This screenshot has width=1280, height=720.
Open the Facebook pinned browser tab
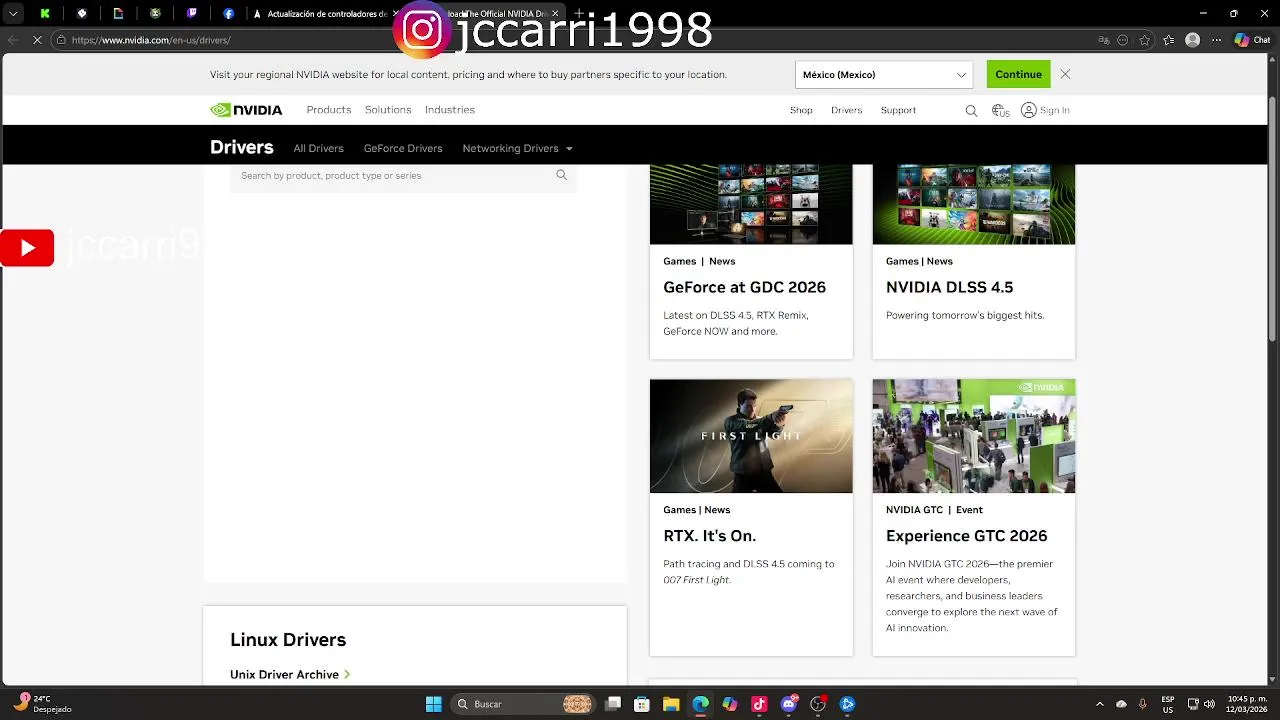pyautogui.click(x=229, y=14)
